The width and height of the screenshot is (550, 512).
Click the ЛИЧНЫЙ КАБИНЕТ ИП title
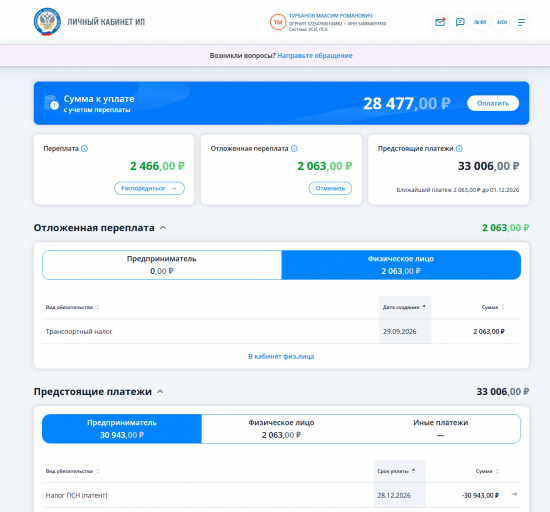coord(106,22)
